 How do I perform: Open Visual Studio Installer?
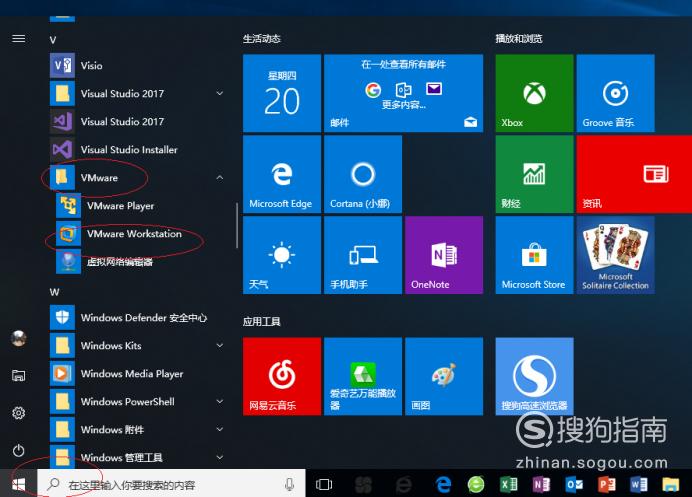tap(137, 150)
